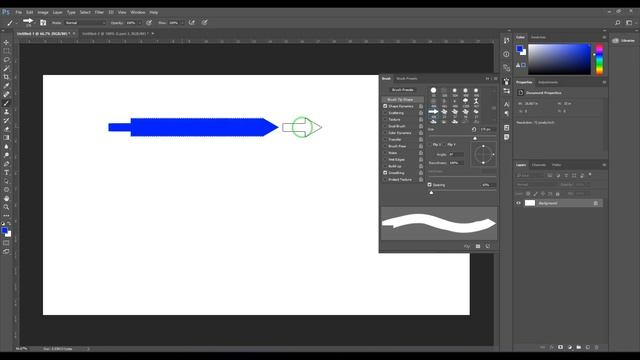
Task: Open the collapsed Character panel icon
Action: [x=507, y=104]
